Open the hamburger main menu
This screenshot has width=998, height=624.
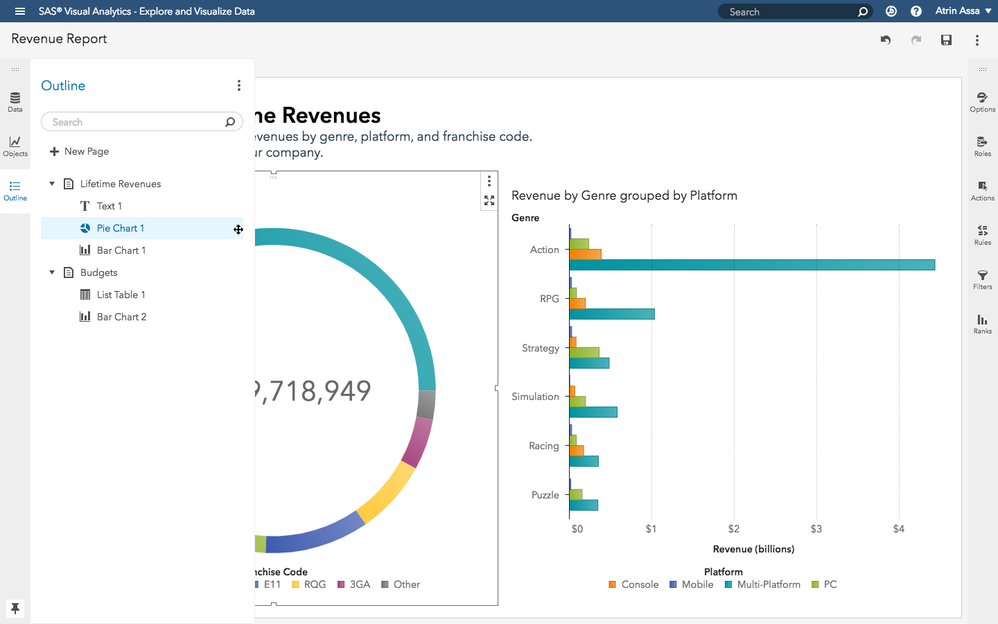19,11
